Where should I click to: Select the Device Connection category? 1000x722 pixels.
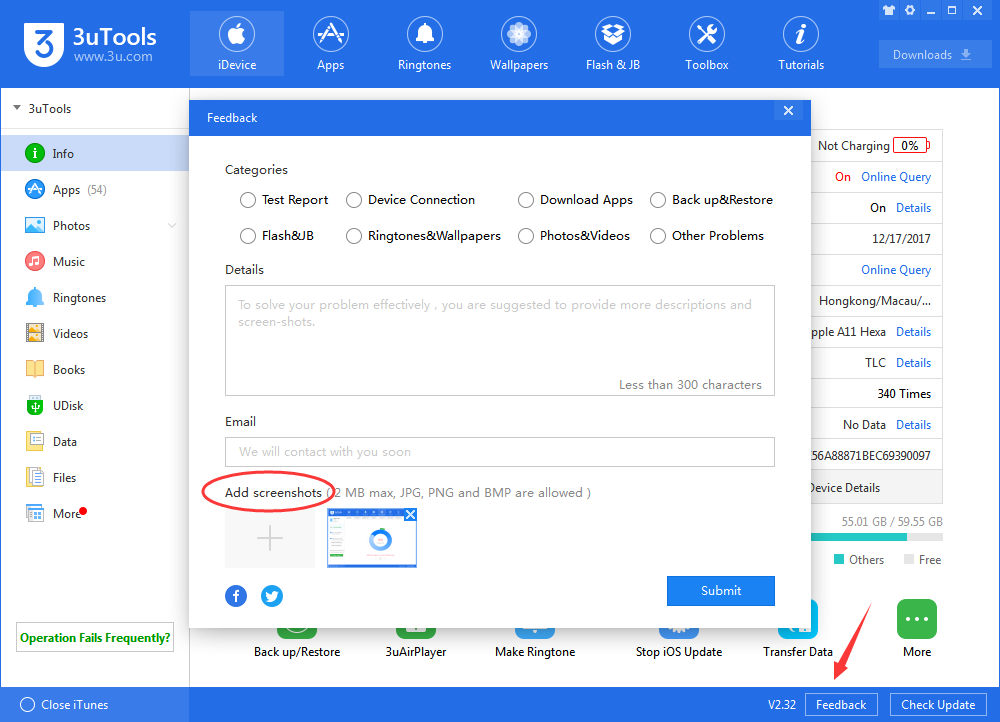point(354,200)
